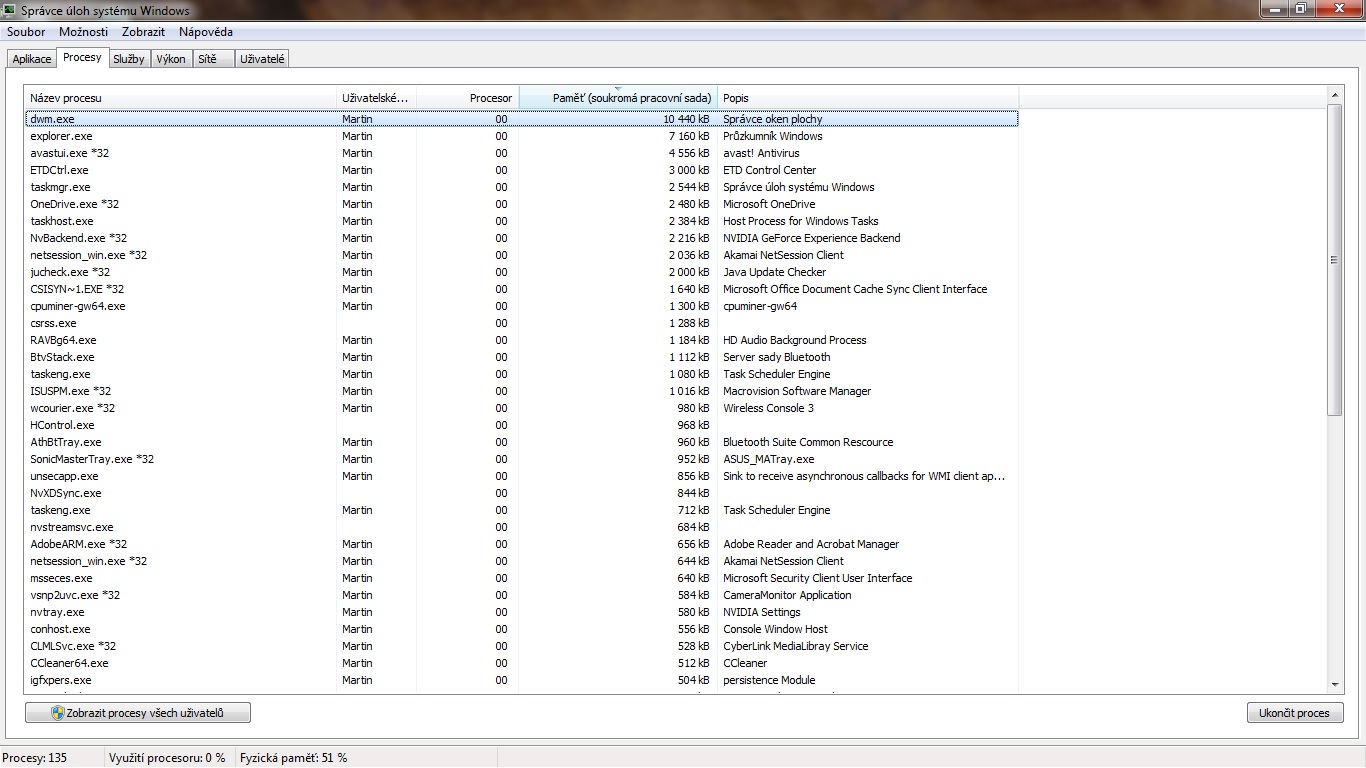The image size is (1366, 768).
Task: Select the AthBtTray.exe process
Action: 521,442
